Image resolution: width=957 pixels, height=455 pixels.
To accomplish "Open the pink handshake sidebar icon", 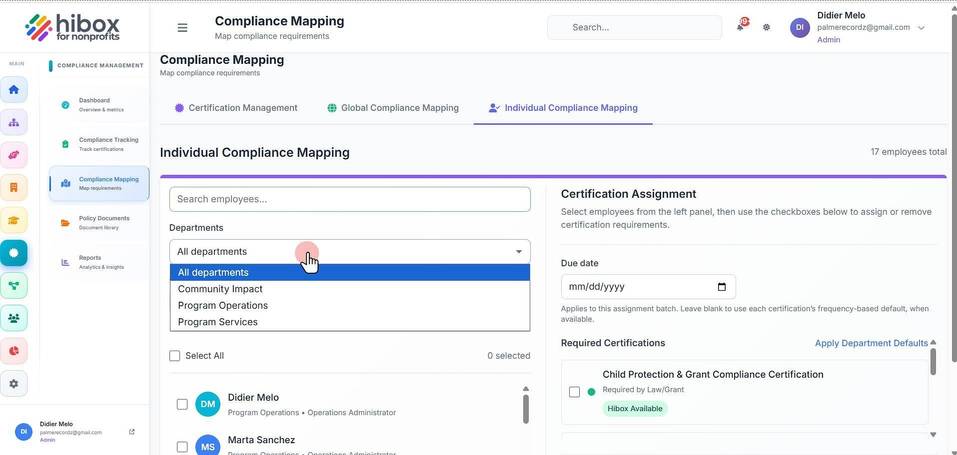I will coord(14,155).
